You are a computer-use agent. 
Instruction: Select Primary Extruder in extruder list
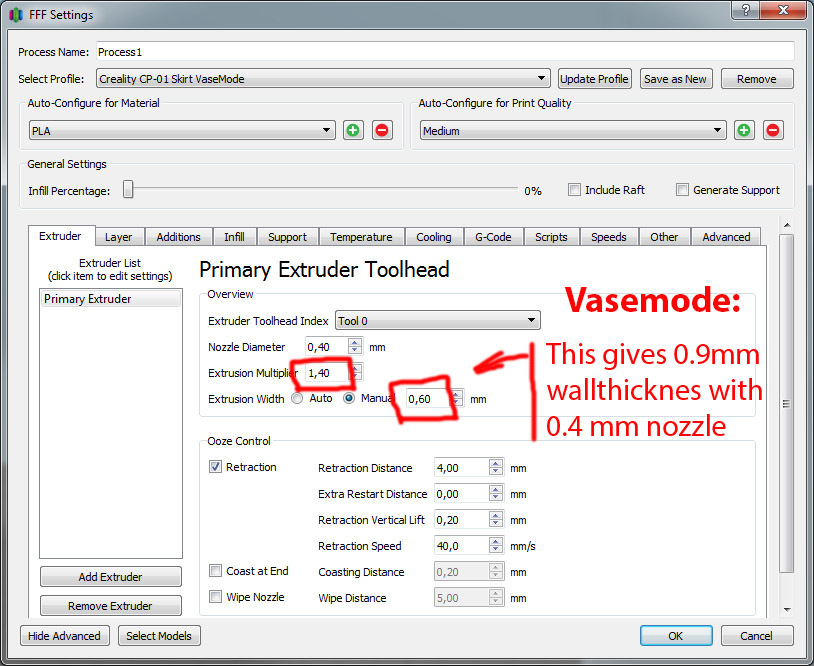[x=111, y=299]
